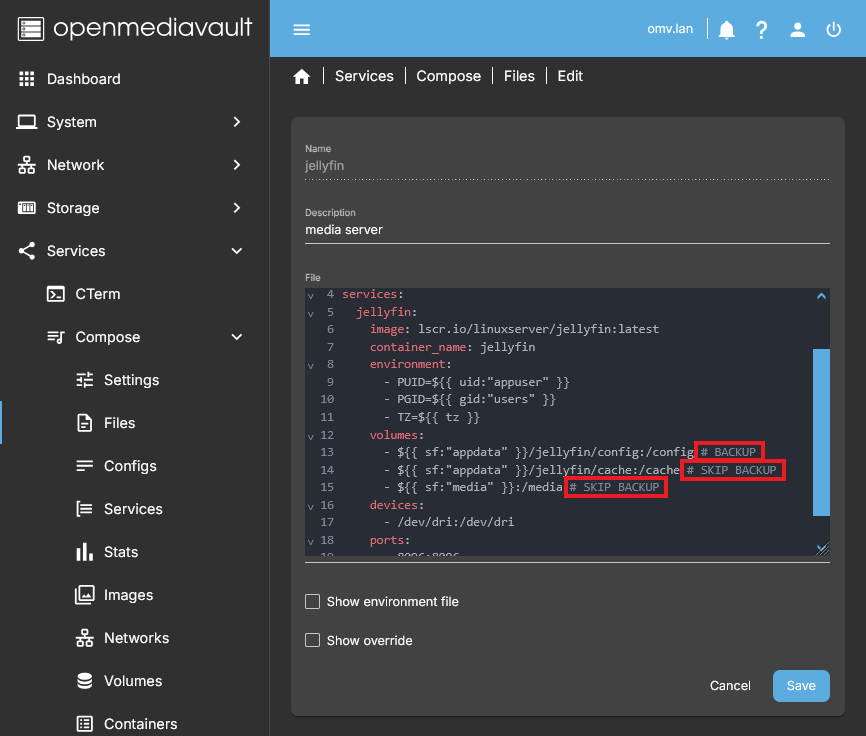The height and width of the screenshot is (736, 866).
Task: Open the notifications bell
Action: pos(727,30)
